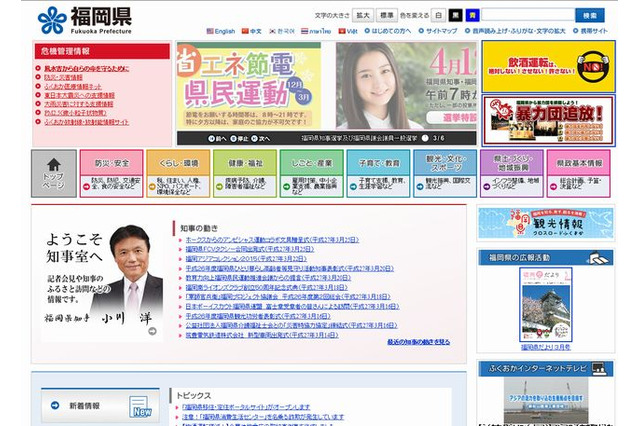The width and height of the screenshot is (640, 426).
Task: Open 最近の知事の動きを見る link
Action: coord(419,342)
